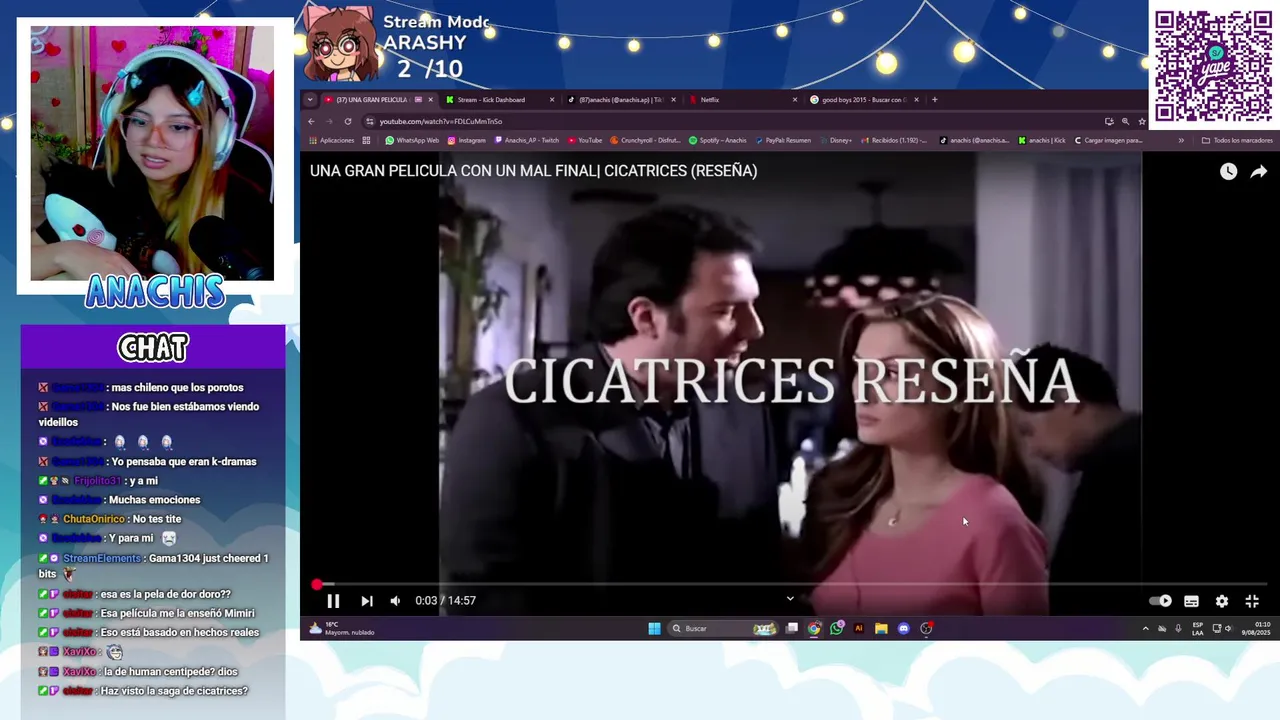
Task: Open the Disney+ bookmark
Action: click(x=835, y=141)
